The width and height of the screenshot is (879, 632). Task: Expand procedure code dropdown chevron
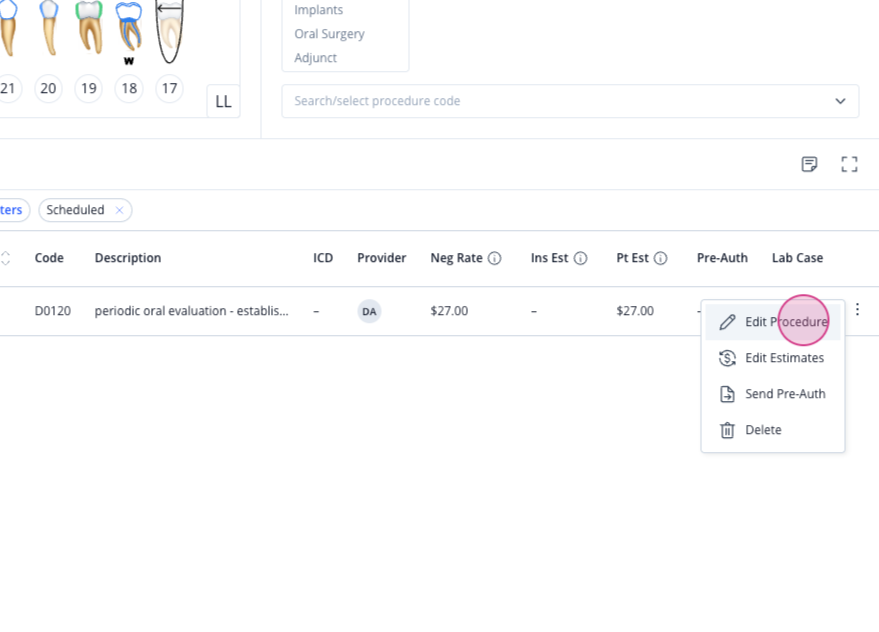click(840, 101)
